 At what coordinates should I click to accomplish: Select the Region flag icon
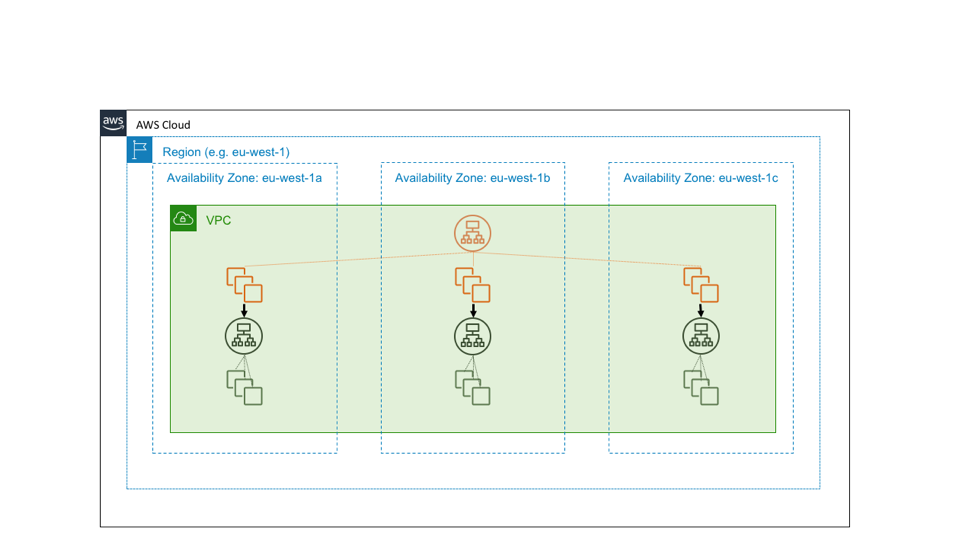pos(139,150)
